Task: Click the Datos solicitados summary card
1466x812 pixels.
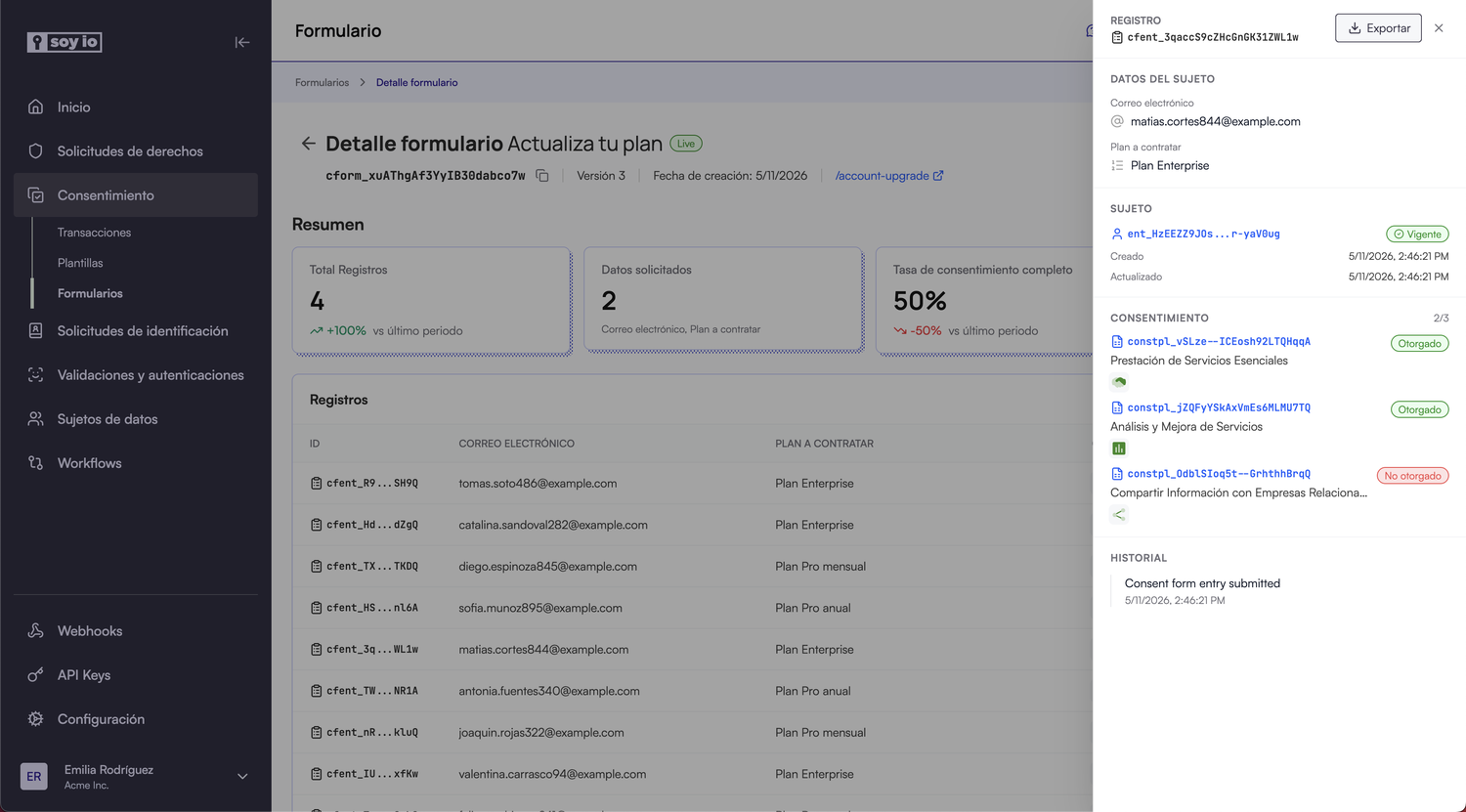Action: [723, 300]
